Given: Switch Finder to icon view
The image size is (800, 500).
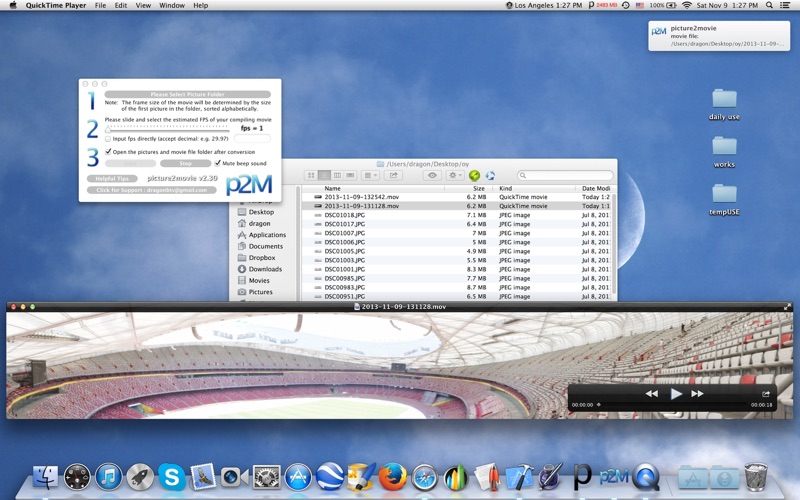Looking at the screenshot, I should click(x=311, y=176).
